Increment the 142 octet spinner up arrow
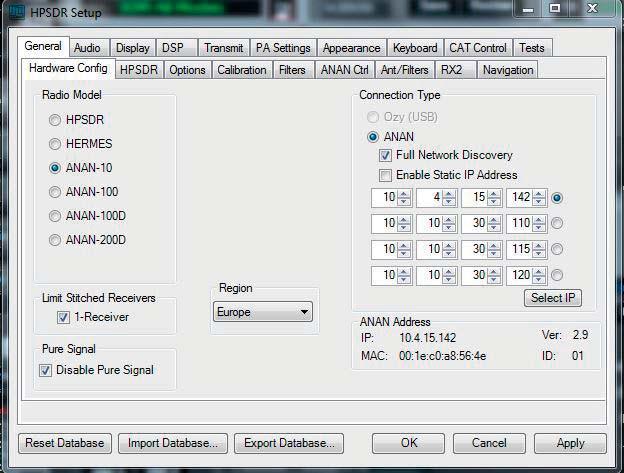 (539, 194)
